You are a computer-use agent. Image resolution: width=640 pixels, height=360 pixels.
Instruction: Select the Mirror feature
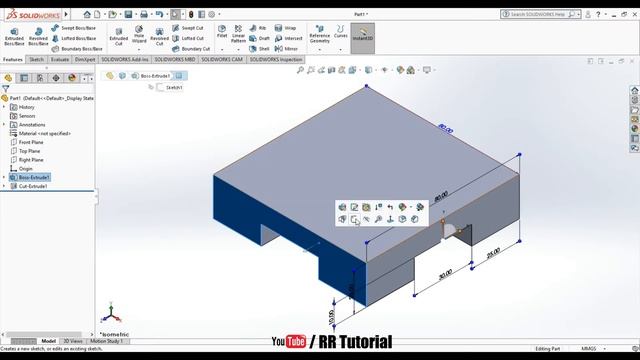pyautogui.click(x=286, y=49)
